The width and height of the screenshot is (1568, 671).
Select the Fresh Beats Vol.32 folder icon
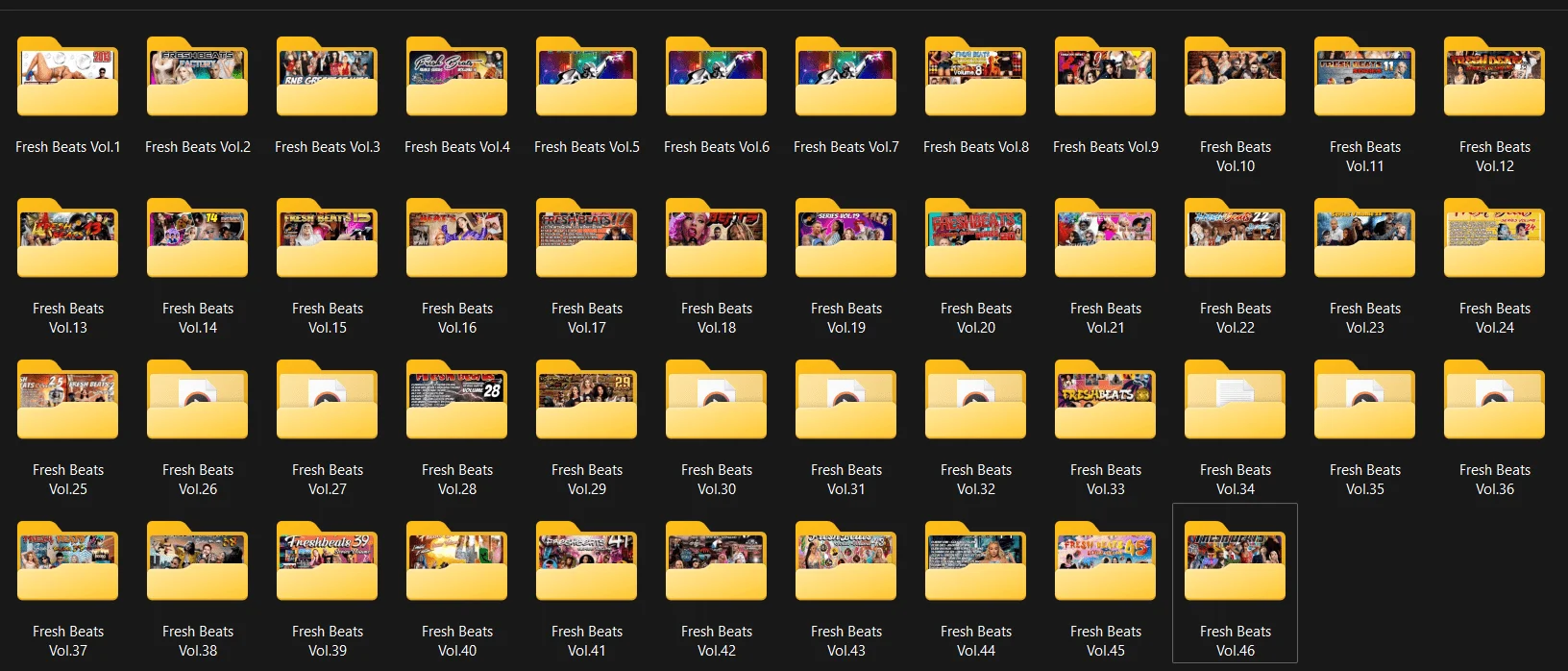[976, 400]
